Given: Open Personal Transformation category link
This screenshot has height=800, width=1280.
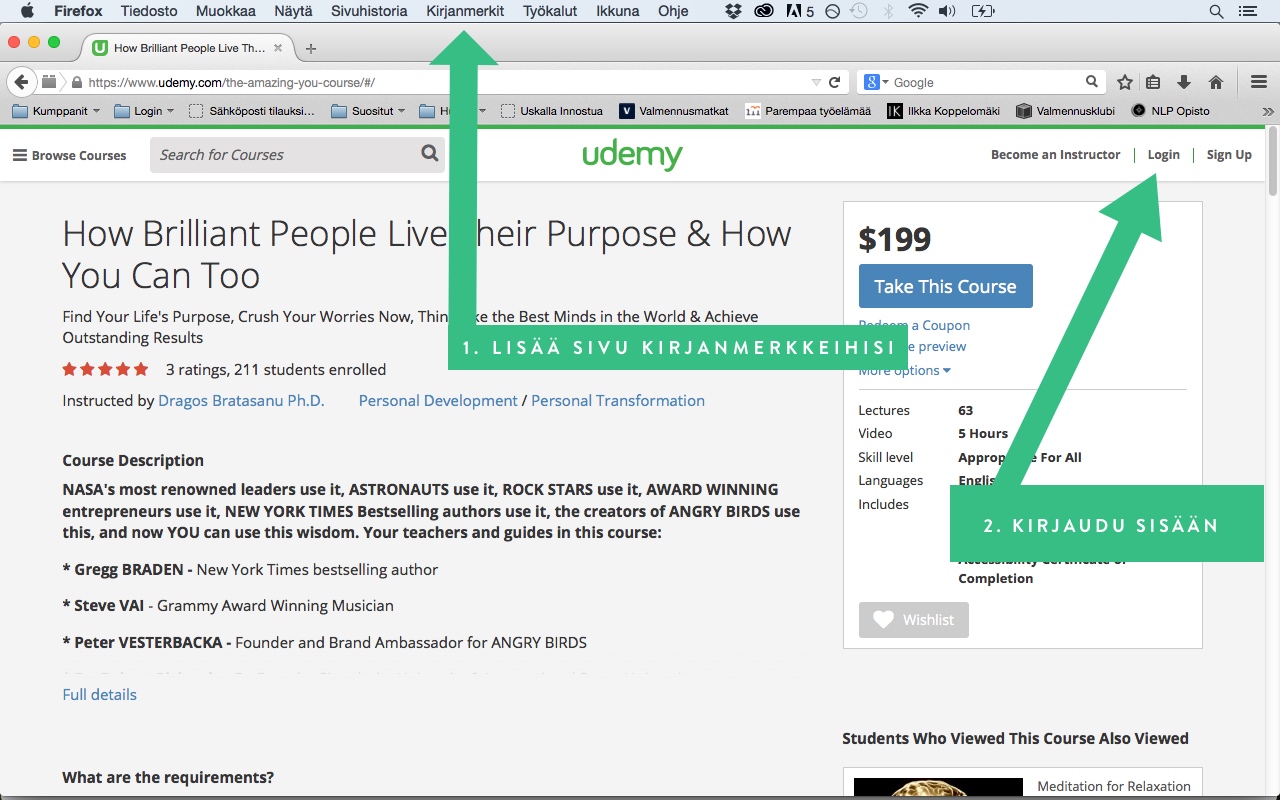Looking at the screenshot, I should coord(618,400).
